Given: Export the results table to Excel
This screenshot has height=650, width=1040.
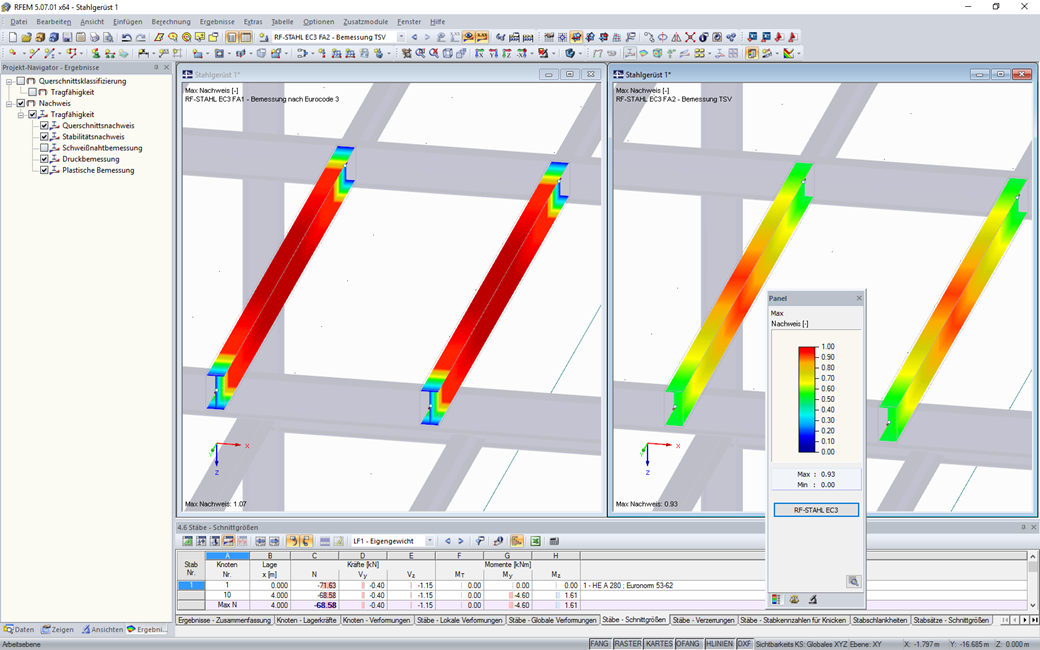Looking at the screenshot, I should (535, 542).
